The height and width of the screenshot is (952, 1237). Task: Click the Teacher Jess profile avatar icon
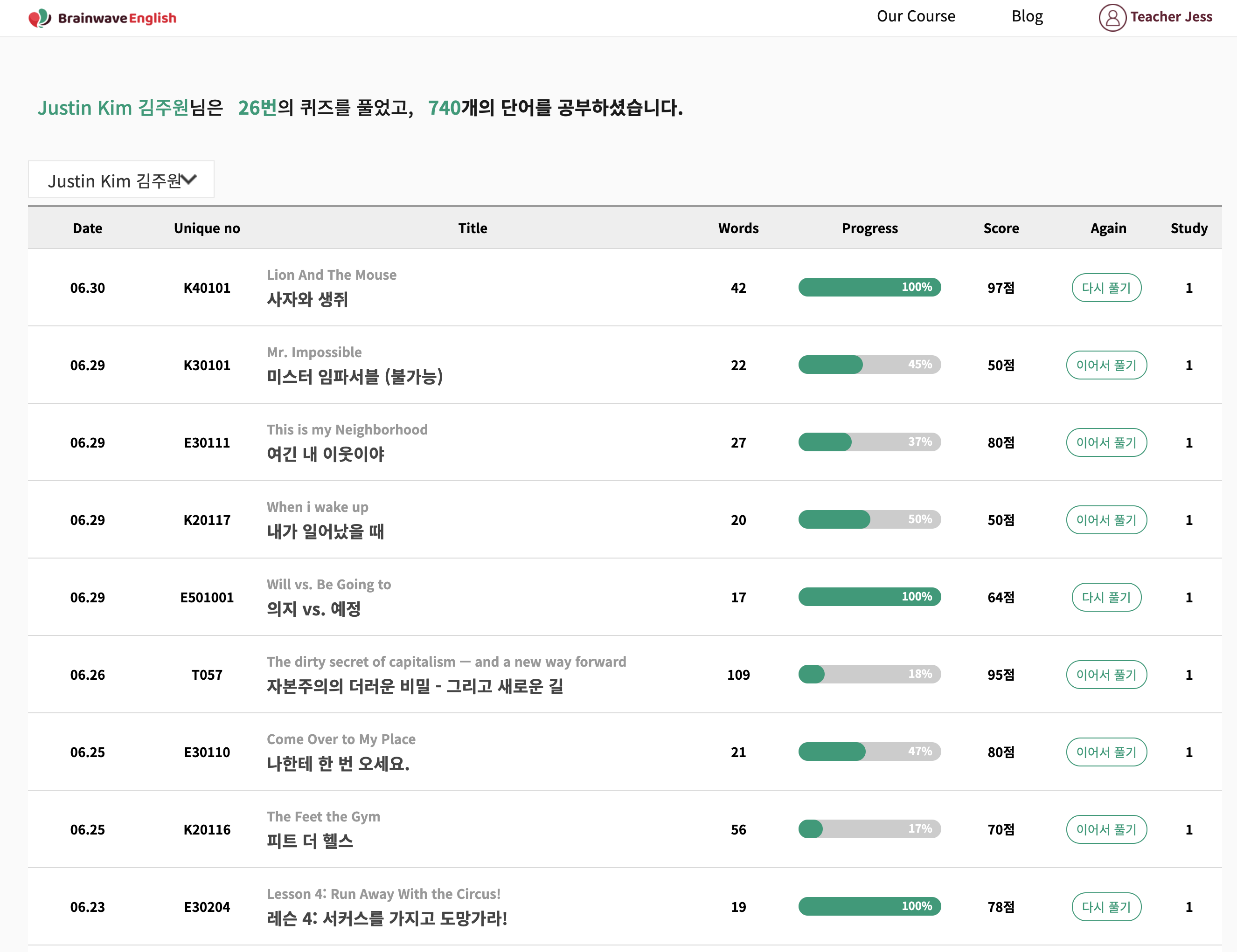pos(1112,18)
